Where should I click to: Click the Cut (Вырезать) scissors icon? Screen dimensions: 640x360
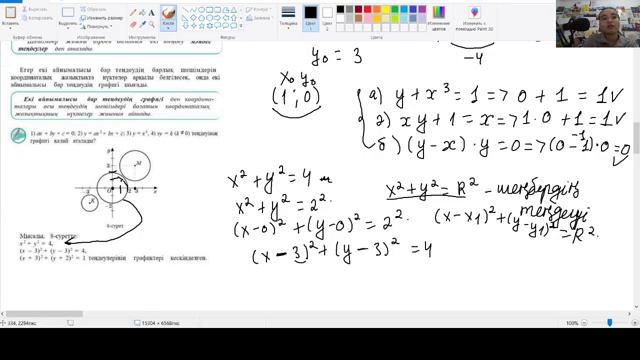[25, 9]
